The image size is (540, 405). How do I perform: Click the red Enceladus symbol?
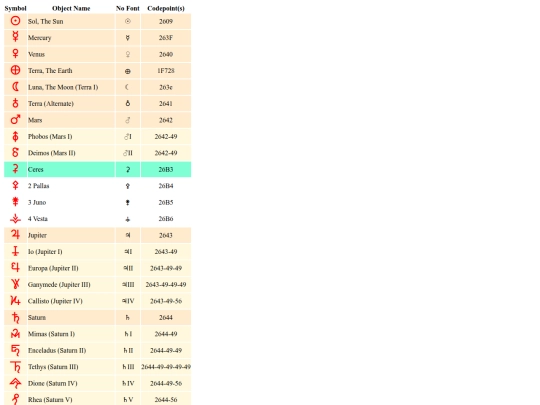tap(15, 350)
